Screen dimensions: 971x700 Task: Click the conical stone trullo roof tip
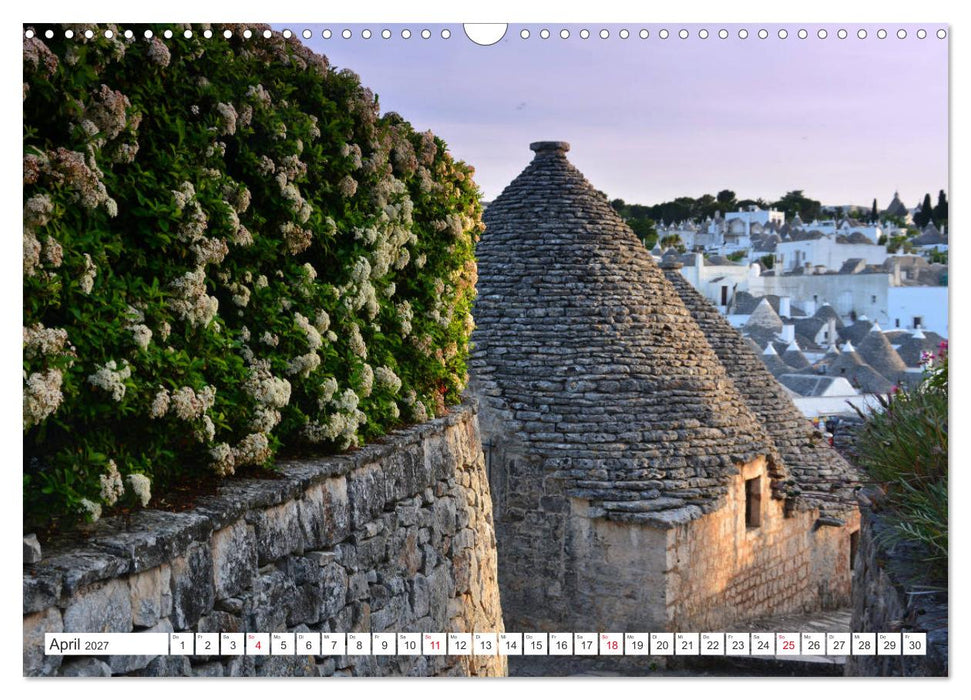click(x=549, y=147)
